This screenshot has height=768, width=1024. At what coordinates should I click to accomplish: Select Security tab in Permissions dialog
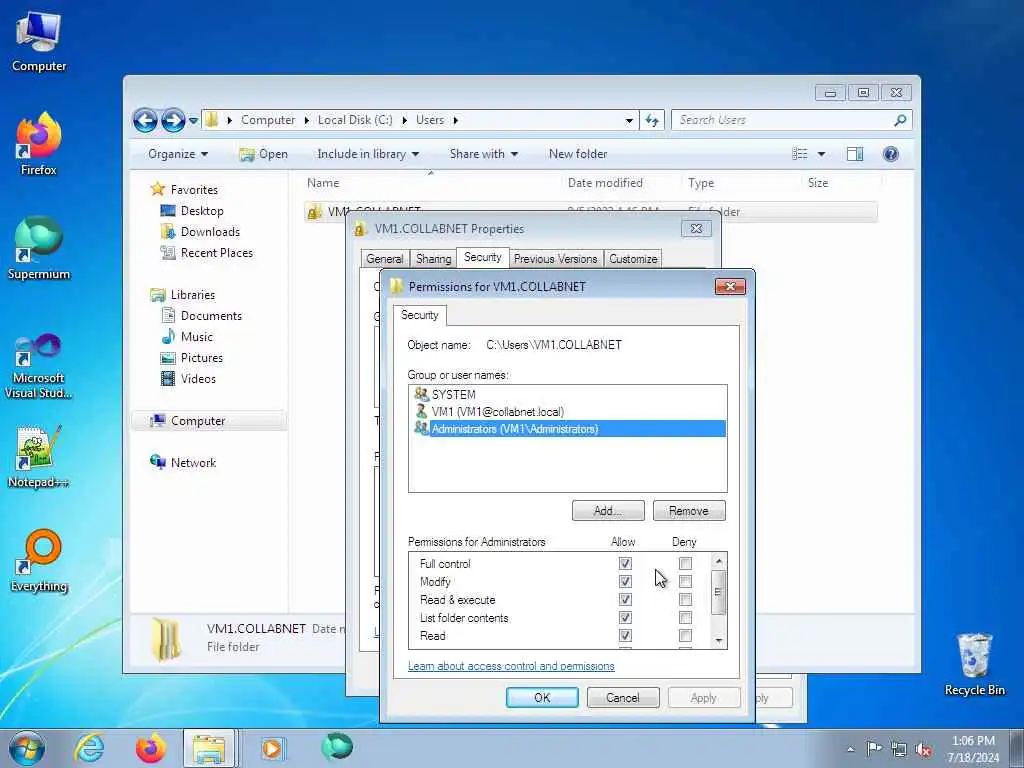pos(420,315)
